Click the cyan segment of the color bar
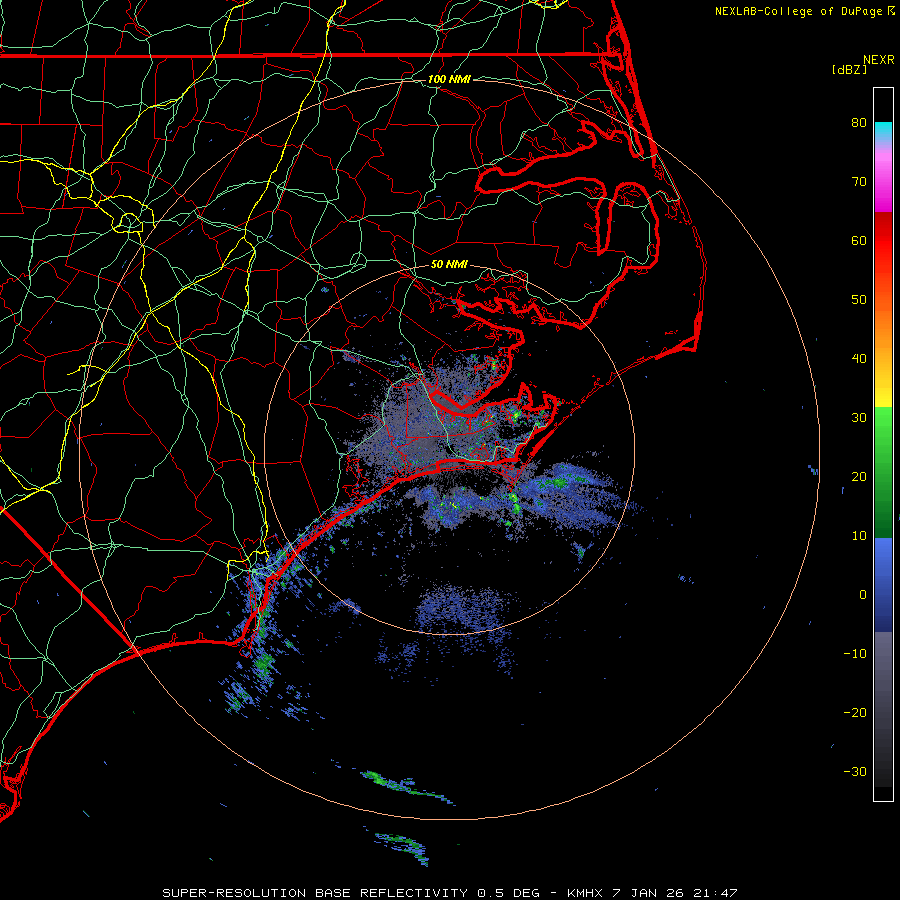Viewport: 900px width, 900px height. tap(883, 131)
